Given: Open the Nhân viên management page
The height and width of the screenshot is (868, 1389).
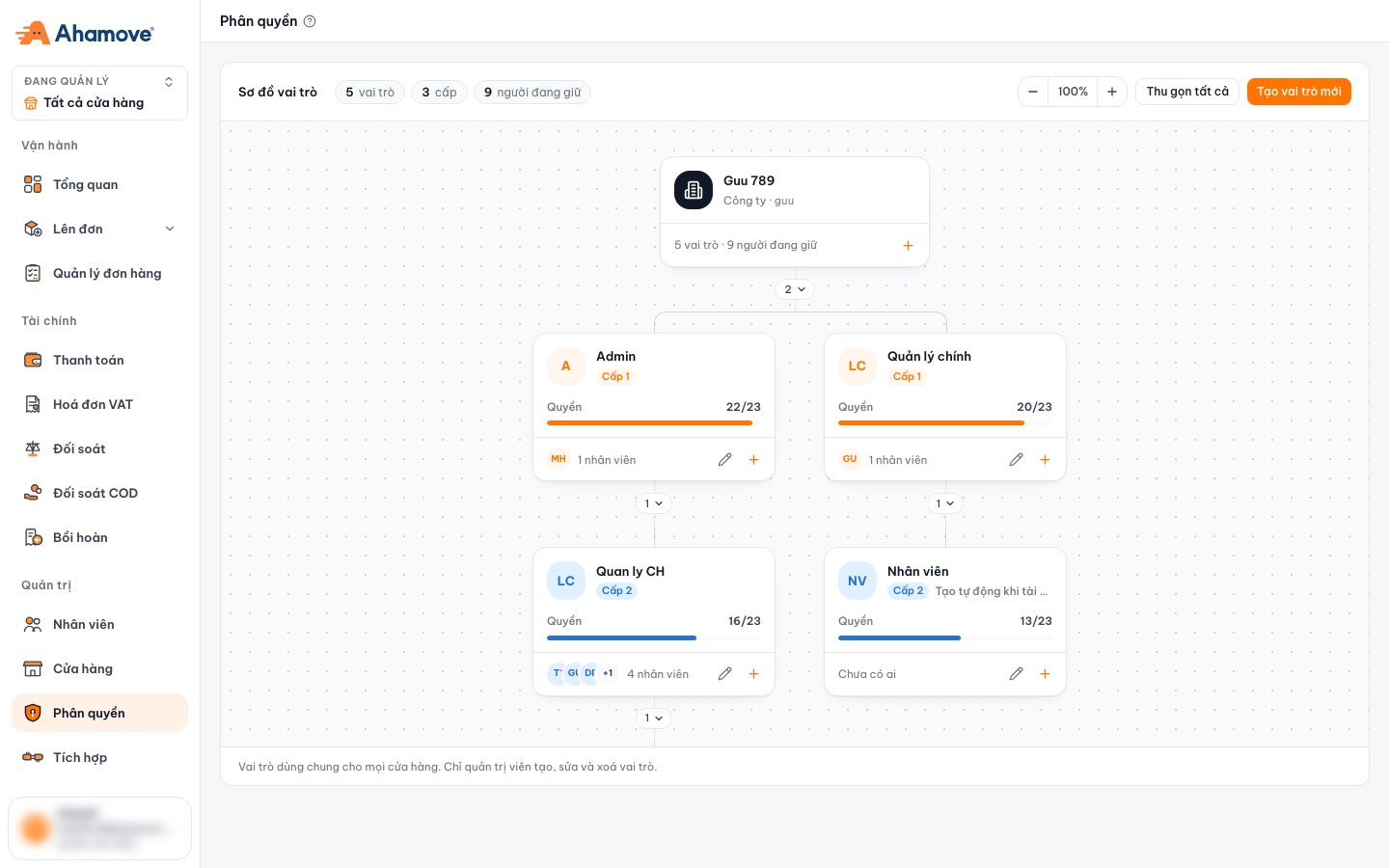Looking at the screenshot, I should pos(99,624).
